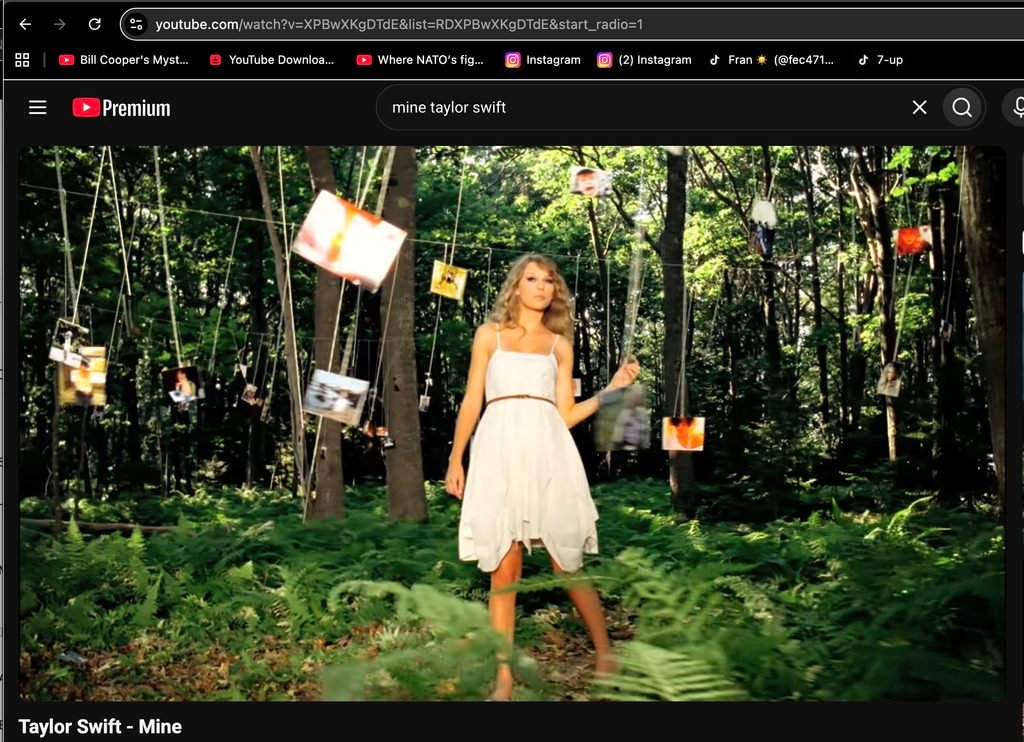Open the 7-up TikTok bookmark

pos(880,60)
